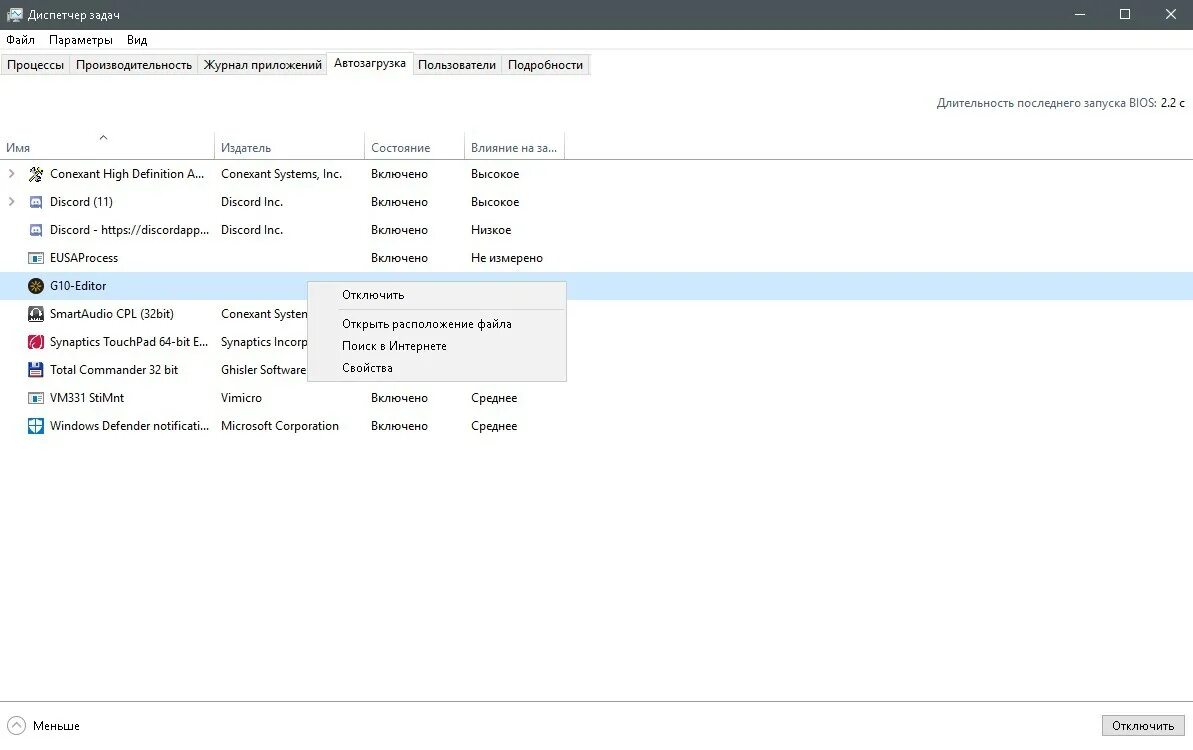Click the Высокое impact for Discord (11)

[x=495, y=202]
